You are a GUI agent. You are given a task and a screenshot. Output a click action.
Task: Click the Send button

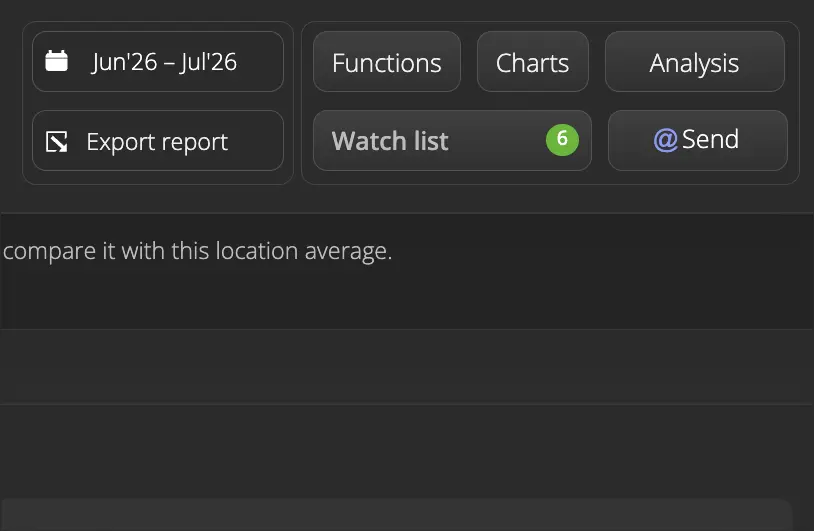[698, 141]
